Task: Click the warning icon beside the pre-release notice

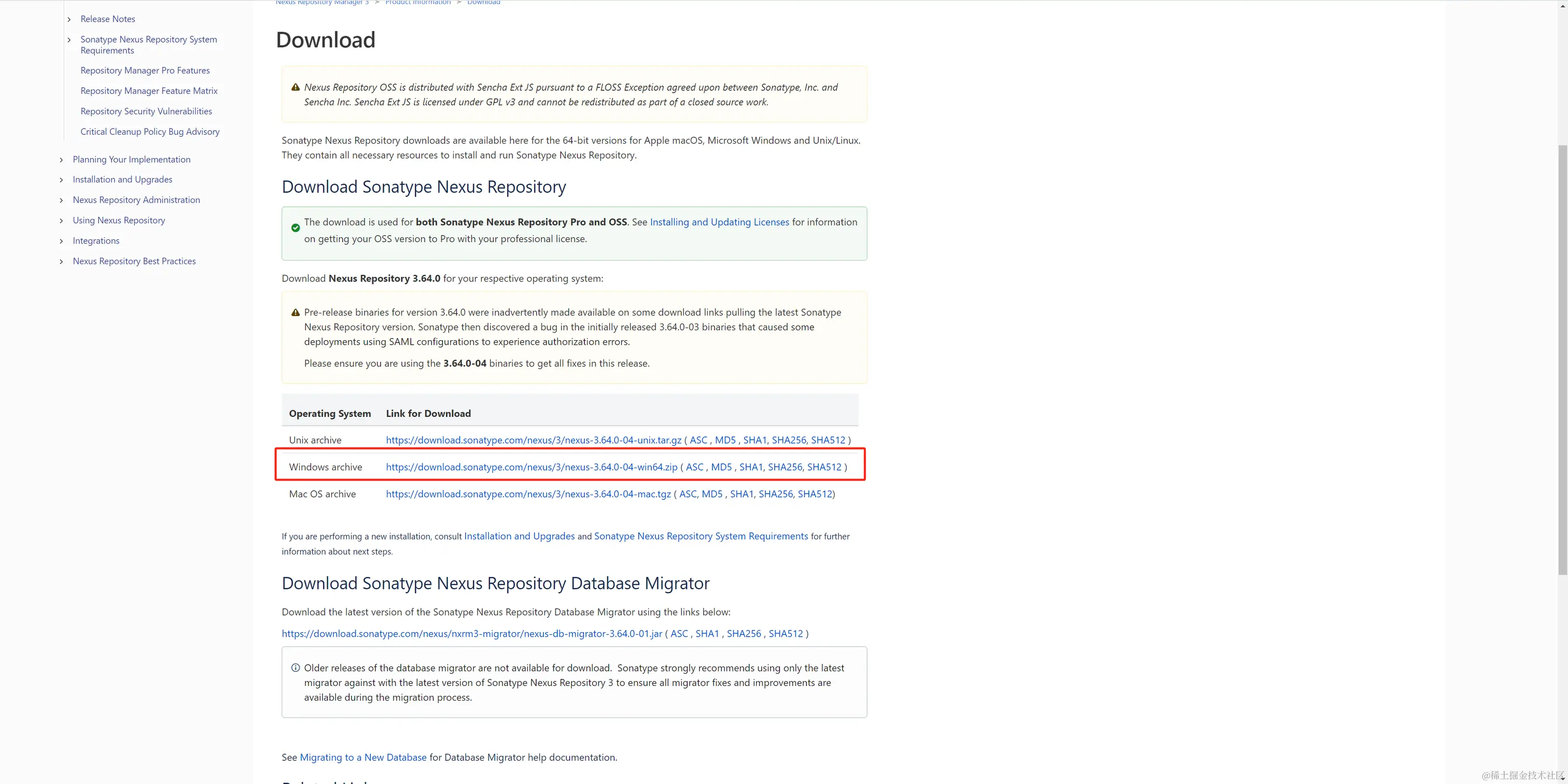Action: [295, 312]
